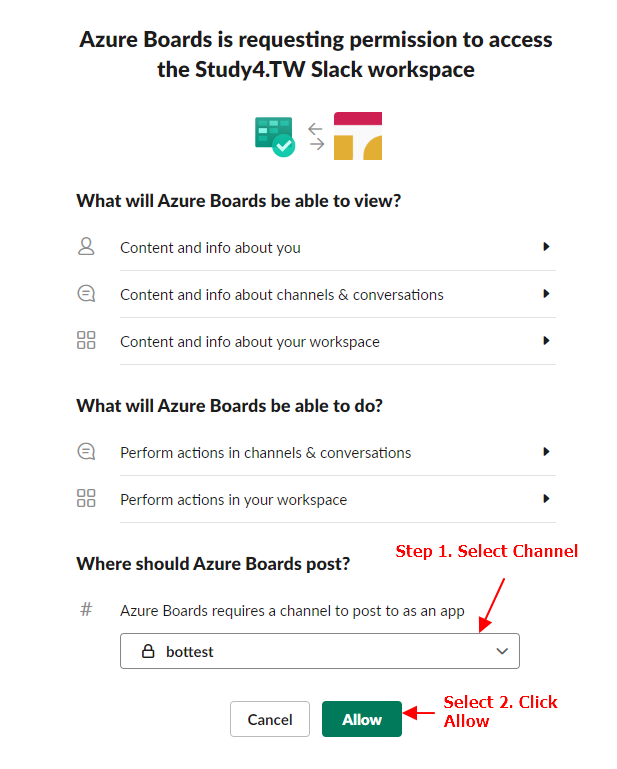Screen dimensions: 617x769
Task: Expand 'Perform actions in channels & conversations' arrow
Action: pos(546,452)
